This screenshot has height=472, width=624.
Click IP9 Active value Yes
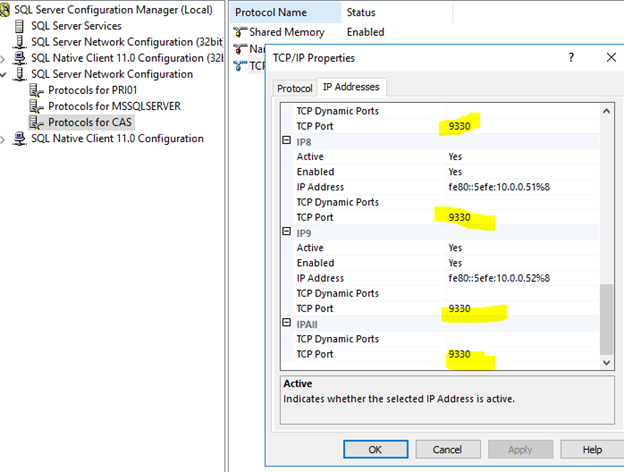click(x=455, y=248)
